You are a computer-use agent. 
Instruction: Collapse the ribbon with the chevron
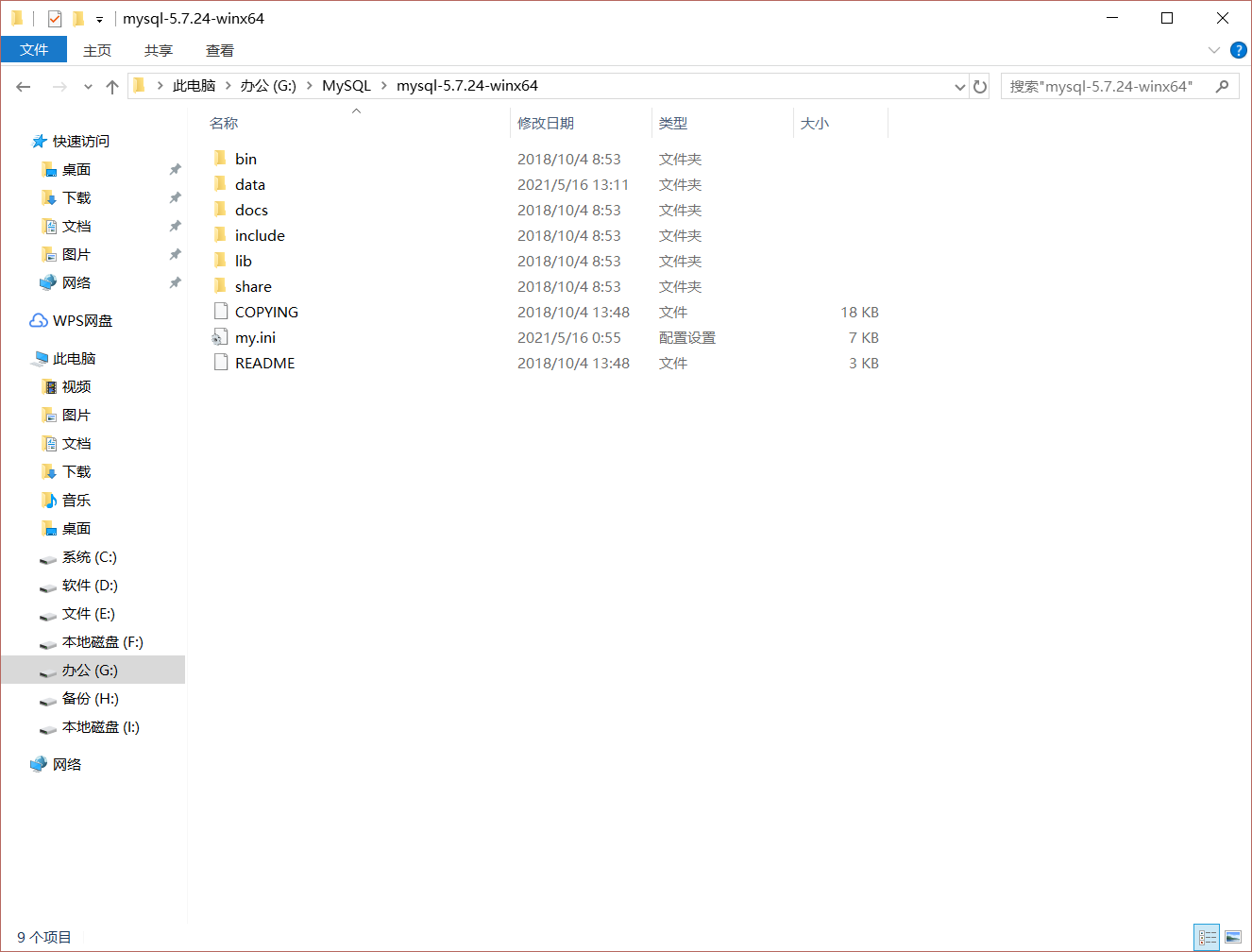pos(1213,50)
